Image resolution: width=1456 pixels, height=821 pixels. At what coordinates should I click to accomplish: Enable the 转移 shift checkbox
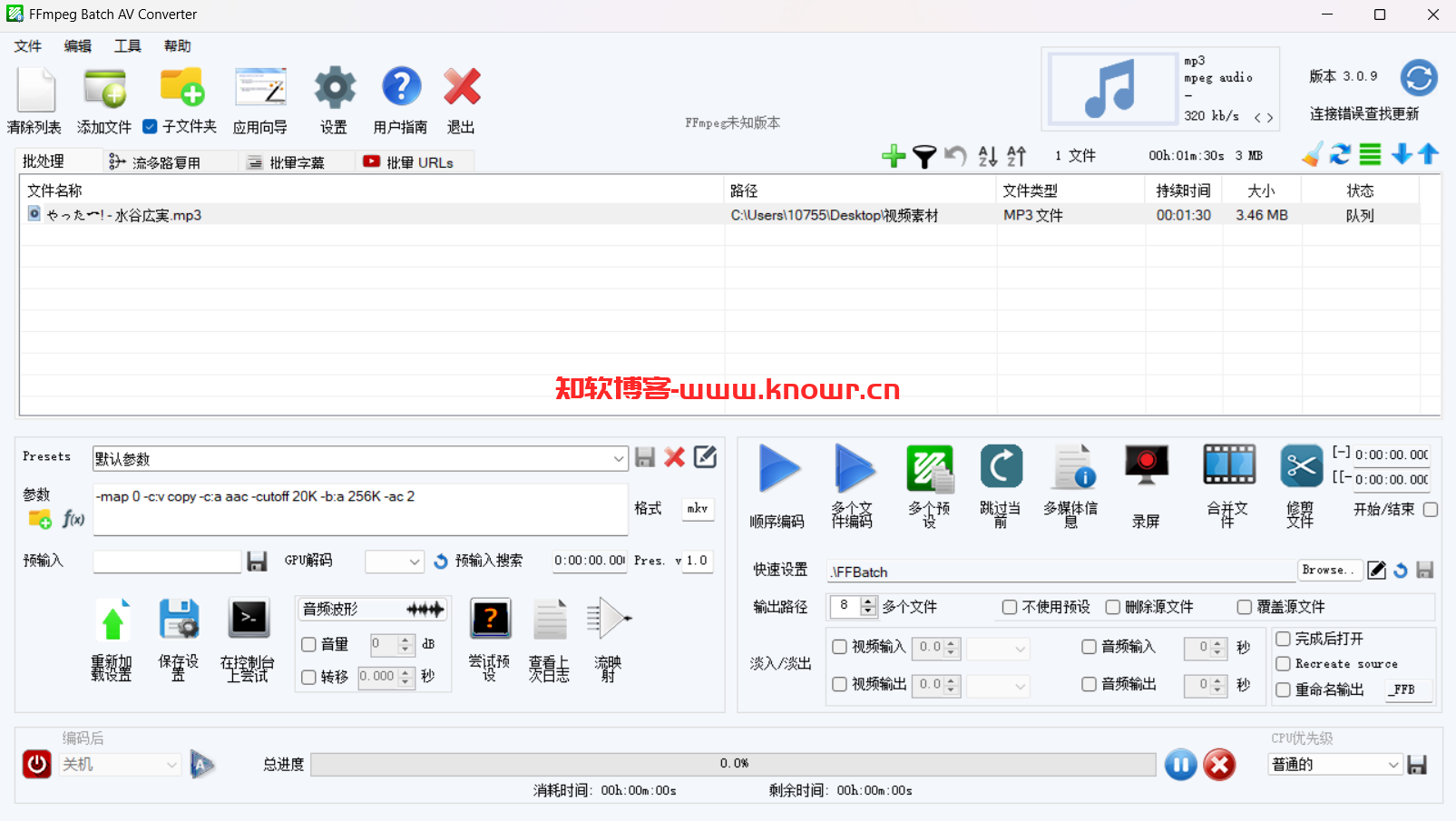point(308,677)
